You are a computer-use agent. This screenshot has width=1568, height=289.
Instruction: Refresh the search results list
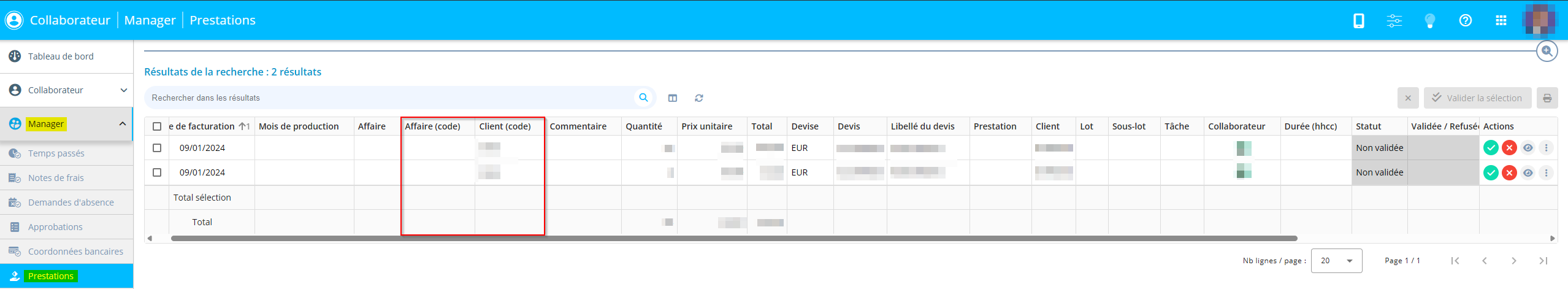(698, 98)
